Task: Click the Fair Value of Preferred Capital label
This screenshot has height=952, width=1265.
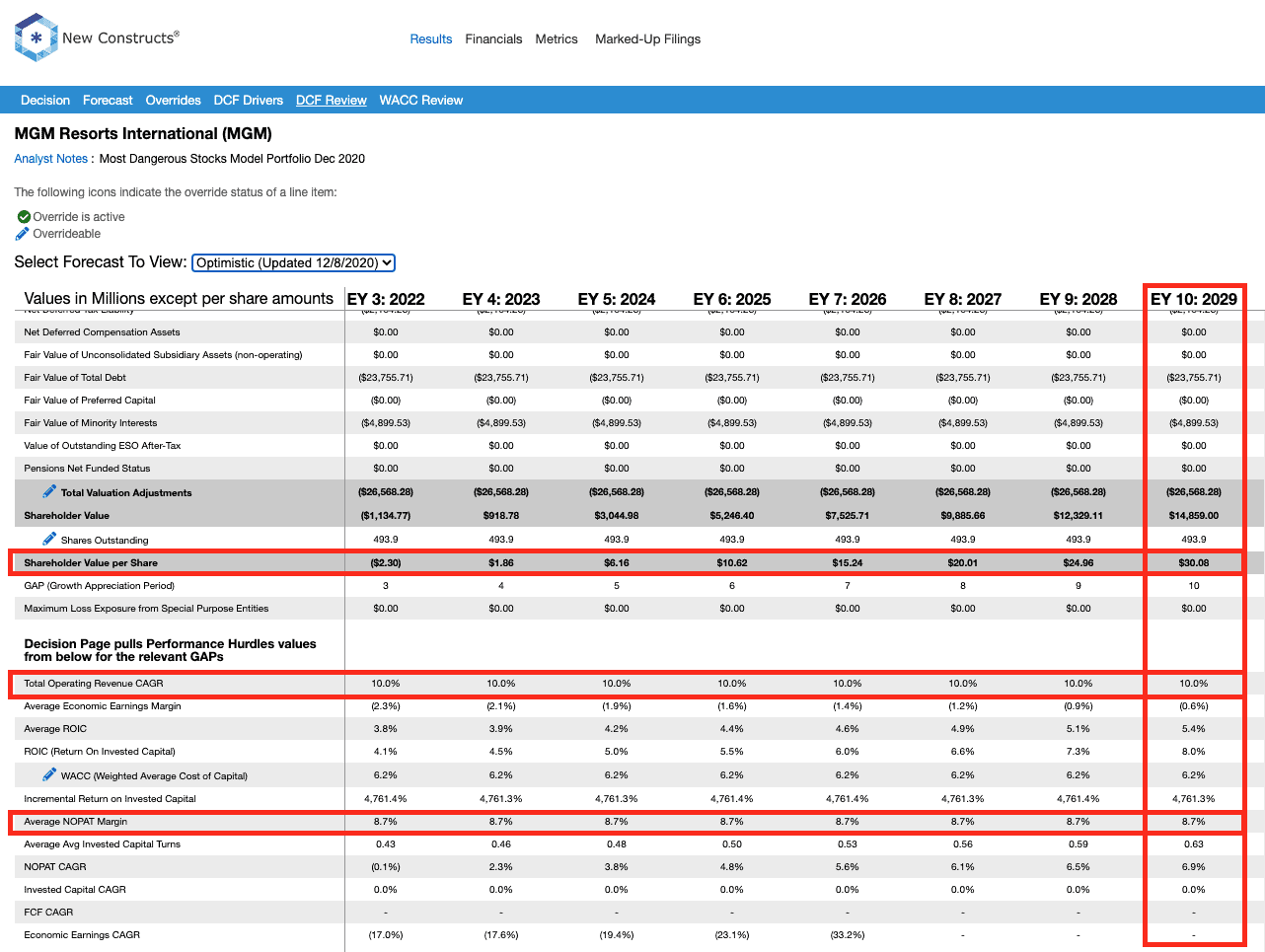Action: coord(90,401)
